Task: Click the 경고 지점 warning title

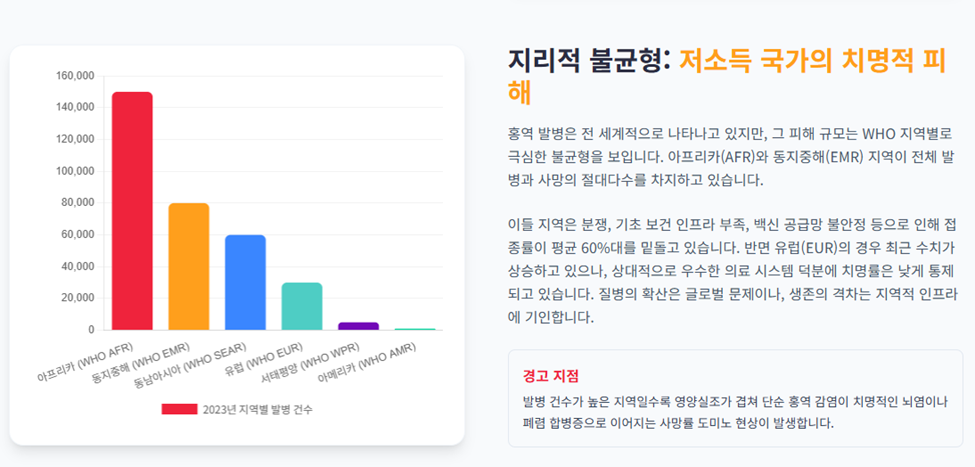Action: coord(551,376)
